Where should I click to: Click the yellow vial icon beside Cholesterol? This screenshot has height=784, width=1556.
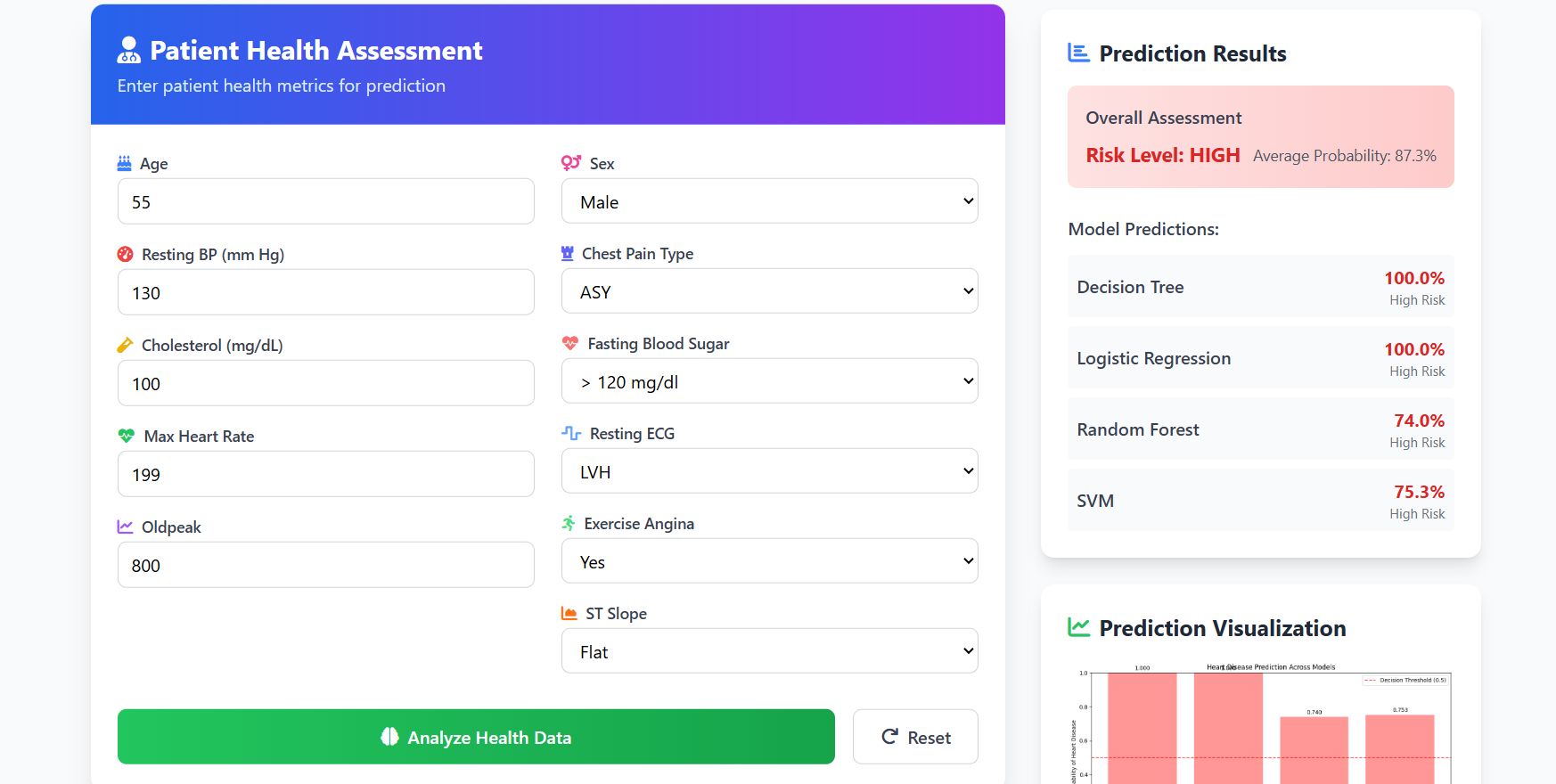point(126,346)
